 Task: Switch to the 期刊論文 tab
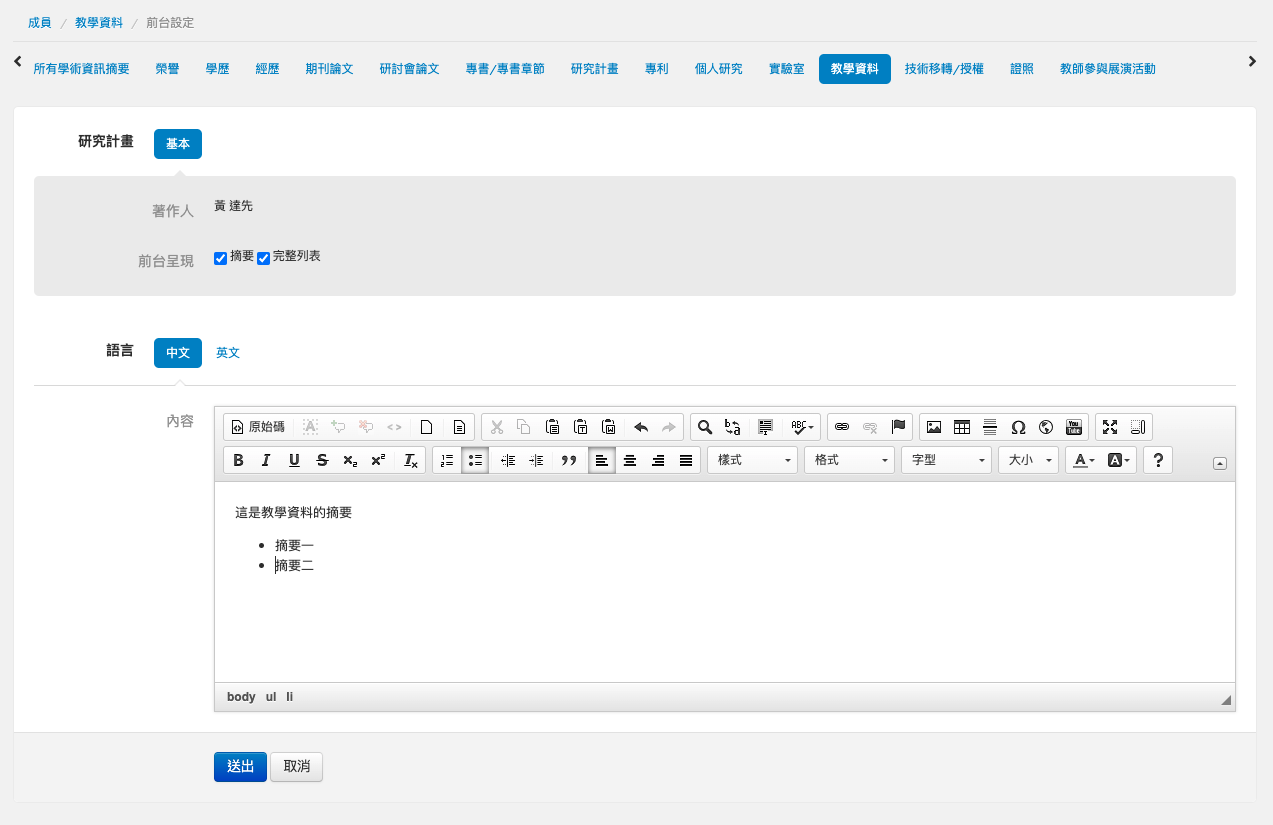coord(329,69)
